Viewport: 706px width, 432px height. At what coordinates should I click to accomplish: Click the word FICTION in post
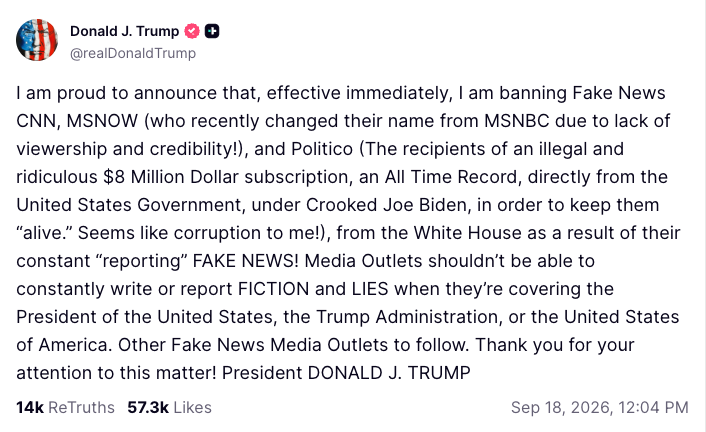pyautogui.click(x=273, y=289)
